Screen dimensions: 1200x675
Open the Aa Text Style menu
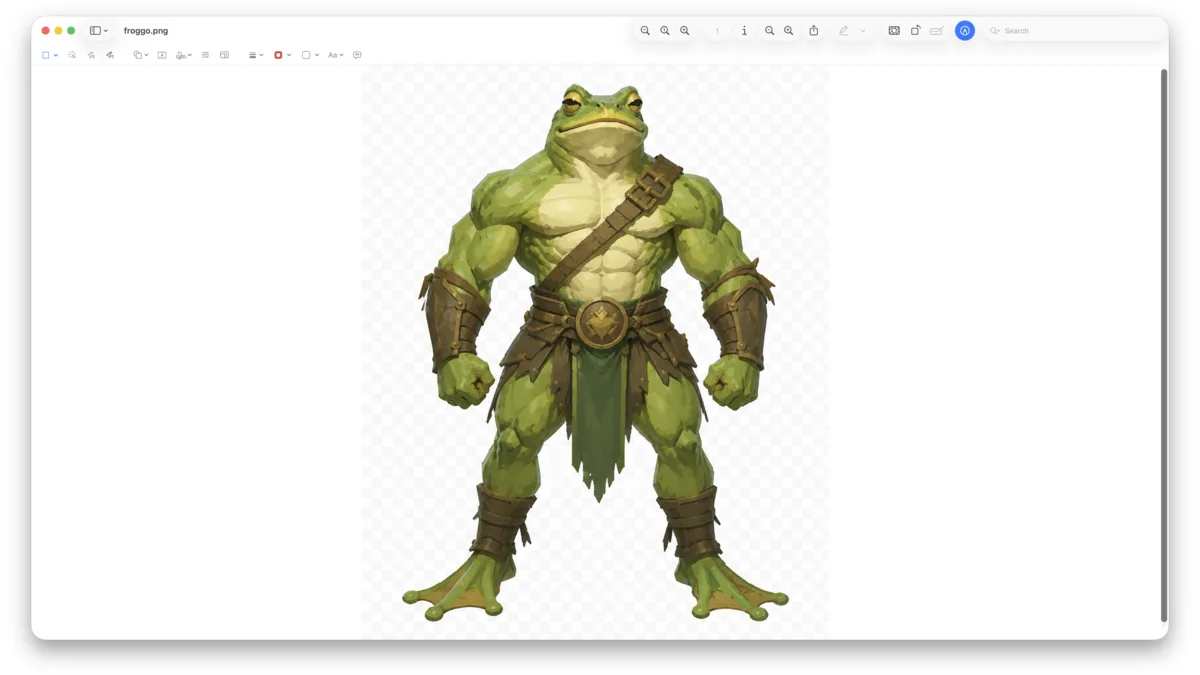(336, 55)
